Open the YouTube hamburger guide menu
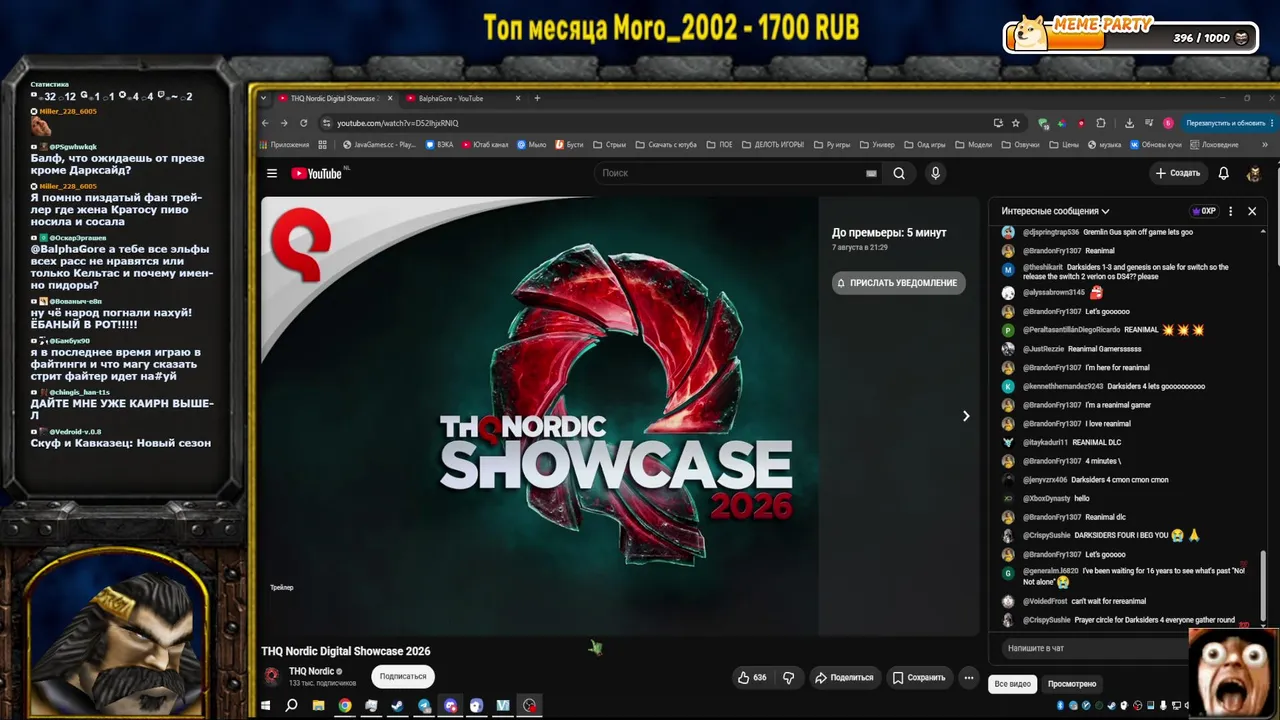 [271, 173]
